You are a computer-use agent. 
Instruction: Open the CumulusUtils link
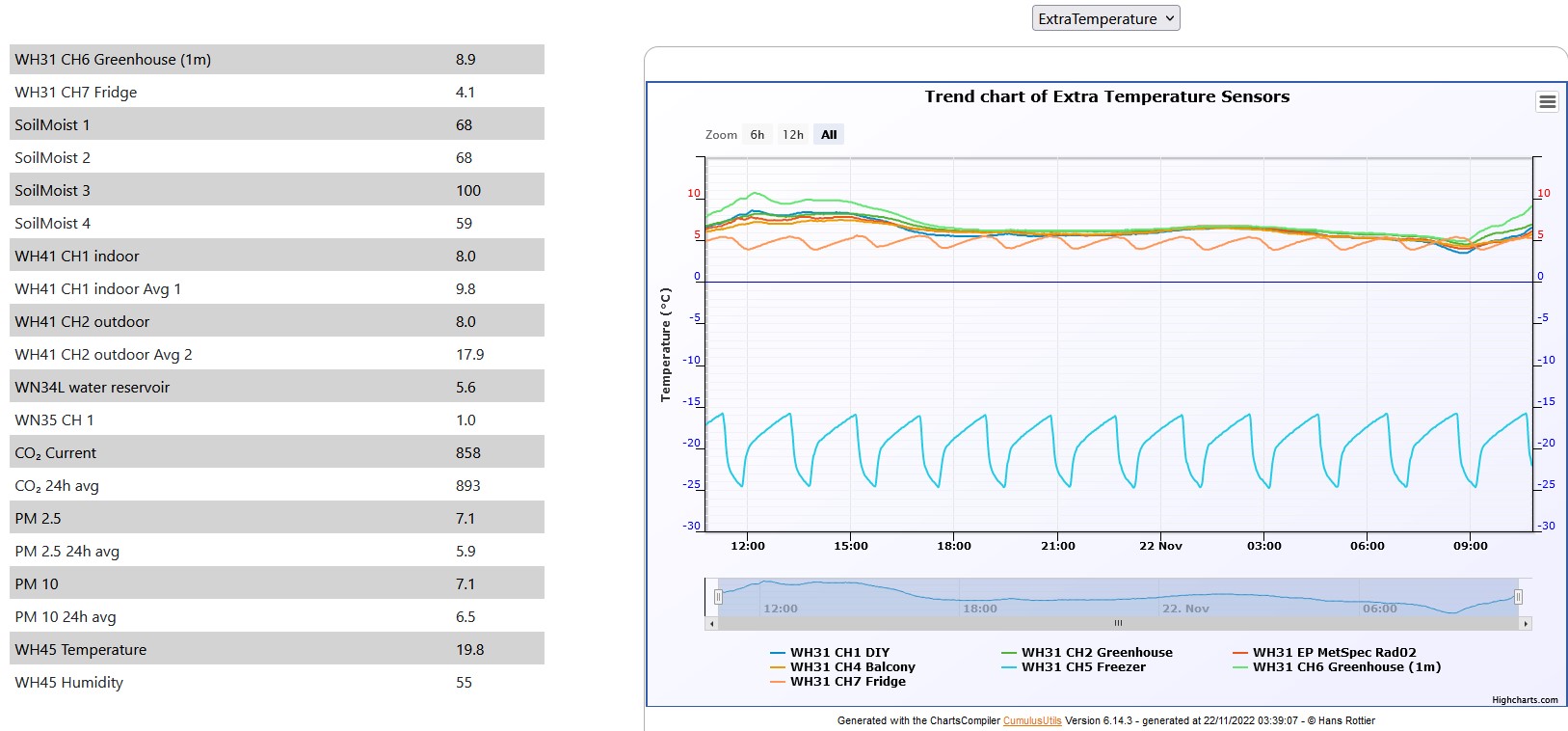click(x=1031, y=721)
